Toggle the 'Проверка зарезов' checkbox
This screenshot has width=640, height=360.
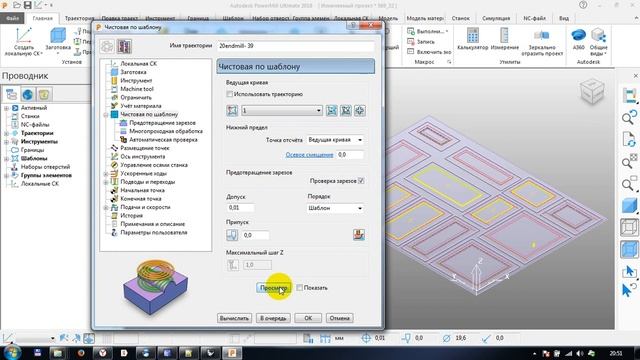tap(361, 181)
